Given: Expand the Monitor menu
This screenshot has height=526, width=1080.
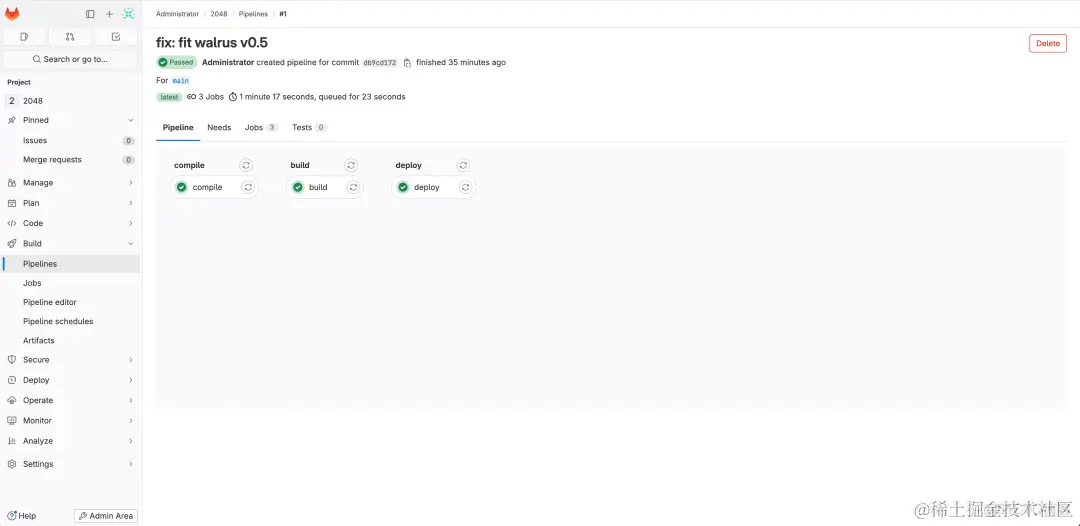Looking at the screenshot, I should (x=70, y=420).
